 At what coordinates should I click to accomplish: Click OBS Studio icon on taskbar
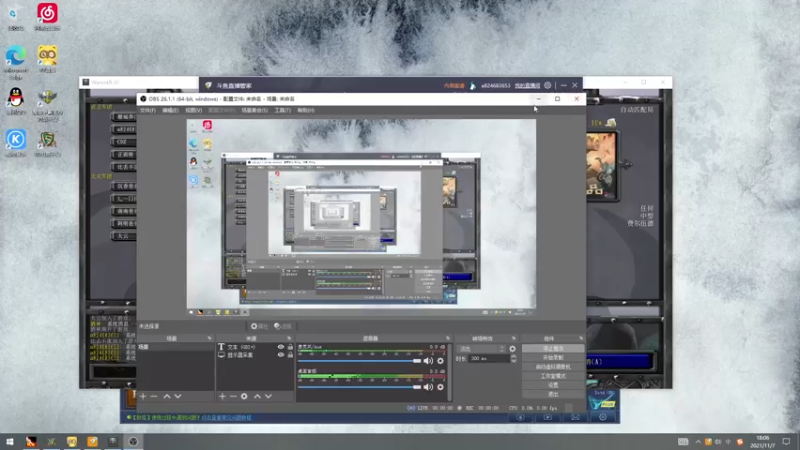point(133,441)
